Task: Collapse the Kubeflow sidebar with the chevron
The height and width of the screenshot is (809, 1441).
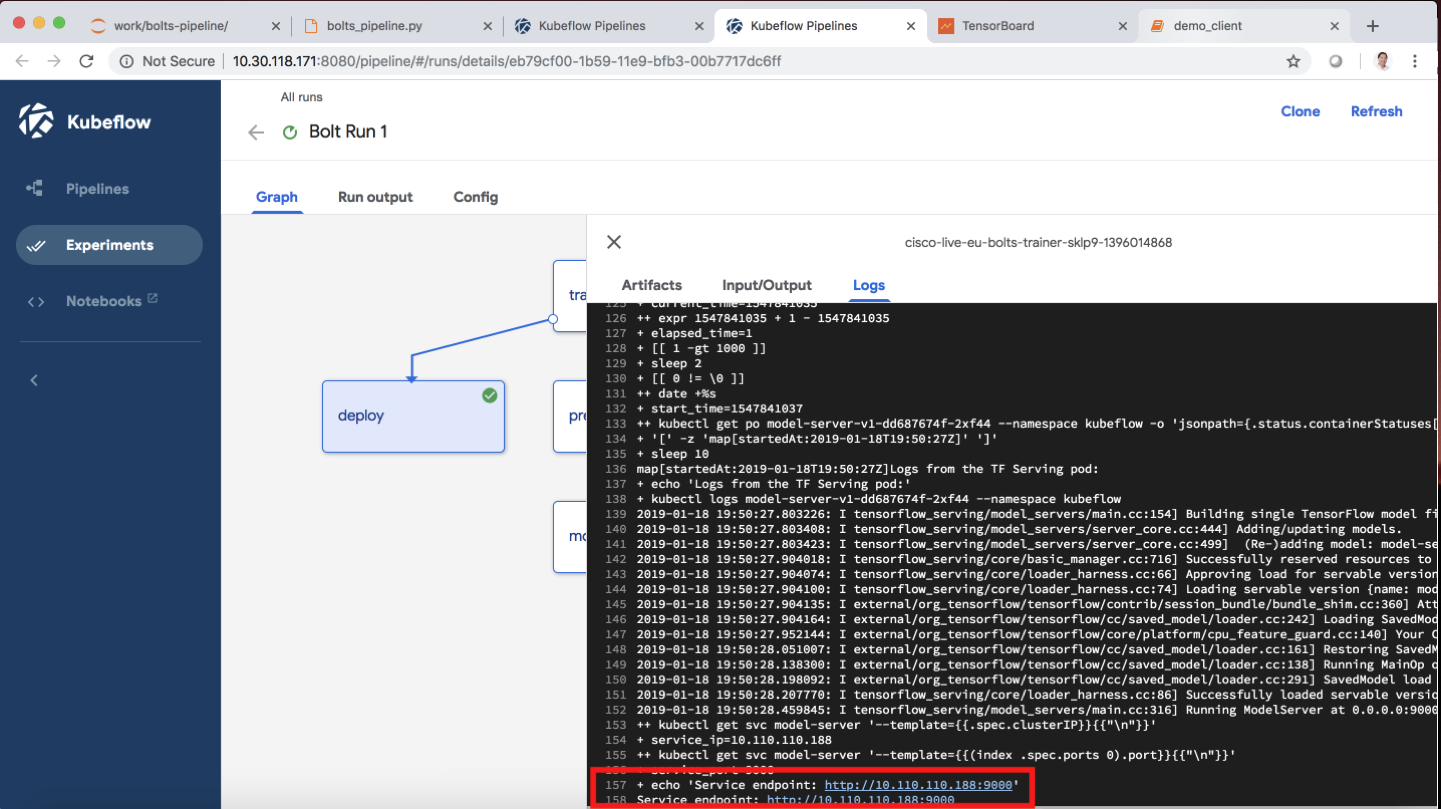Action: point(33,380)
